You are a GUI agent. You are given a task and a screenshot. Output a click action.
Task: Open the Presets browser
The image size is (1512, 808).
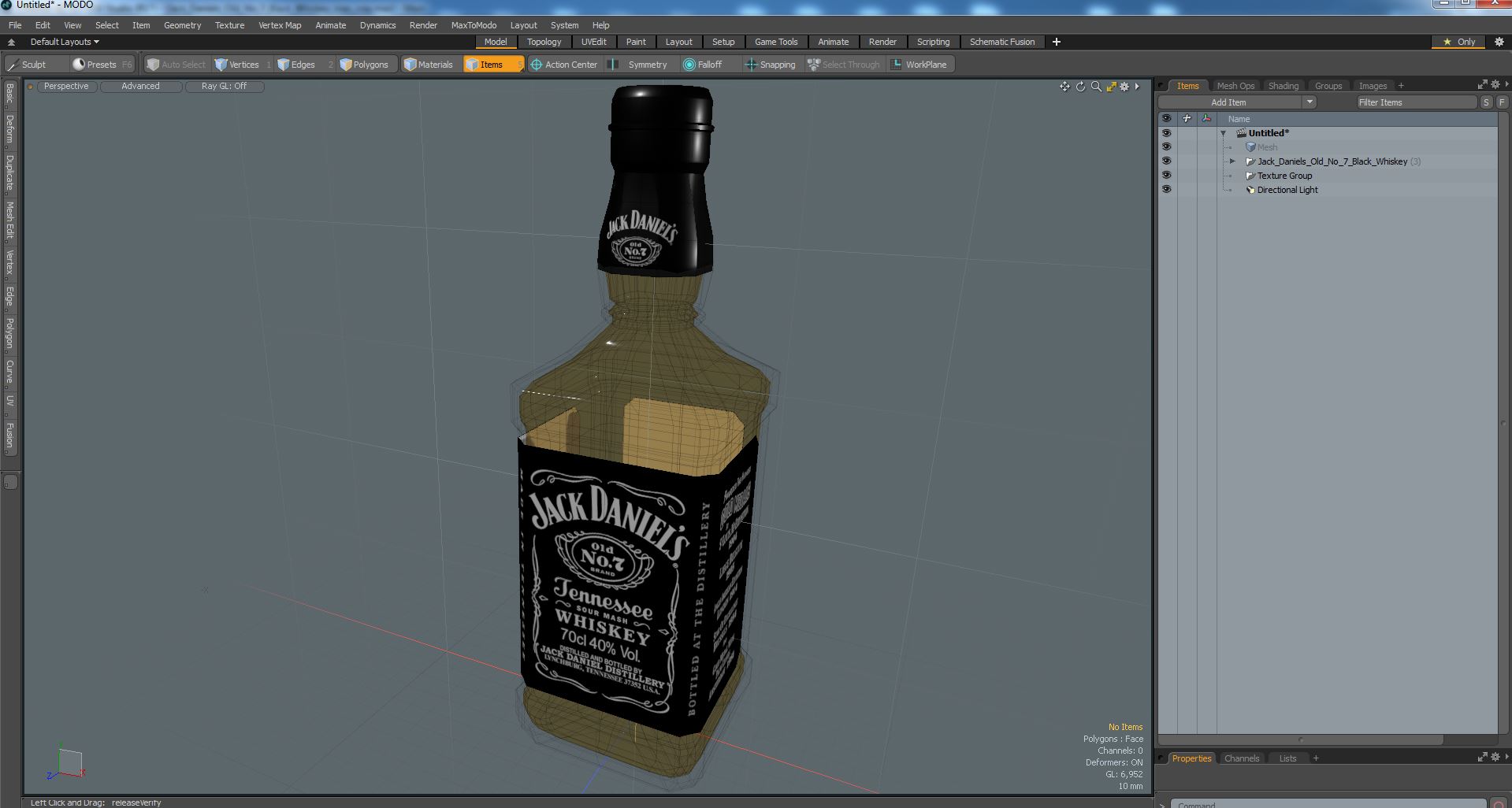coord(102,65)
